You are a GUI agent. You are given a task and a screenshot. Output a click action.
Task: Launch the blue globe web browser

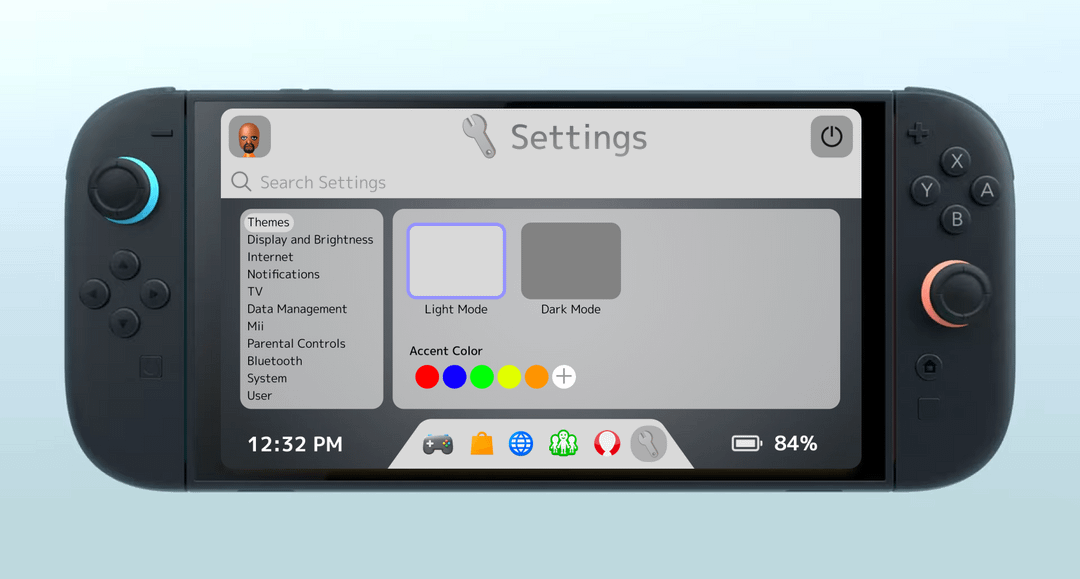tap(521, 444)
